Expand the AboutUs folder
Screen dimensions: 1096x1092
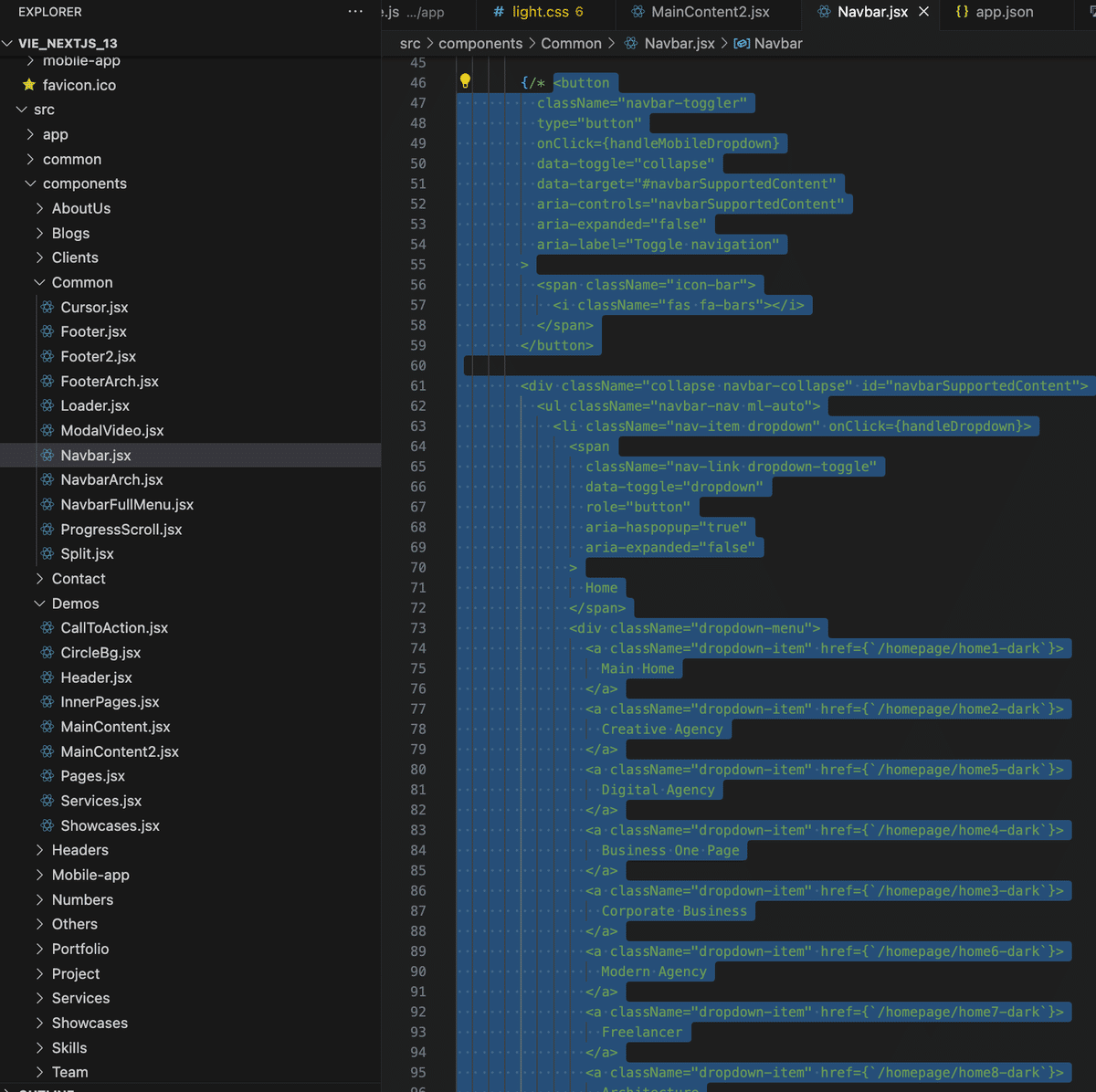click(39, 208)
